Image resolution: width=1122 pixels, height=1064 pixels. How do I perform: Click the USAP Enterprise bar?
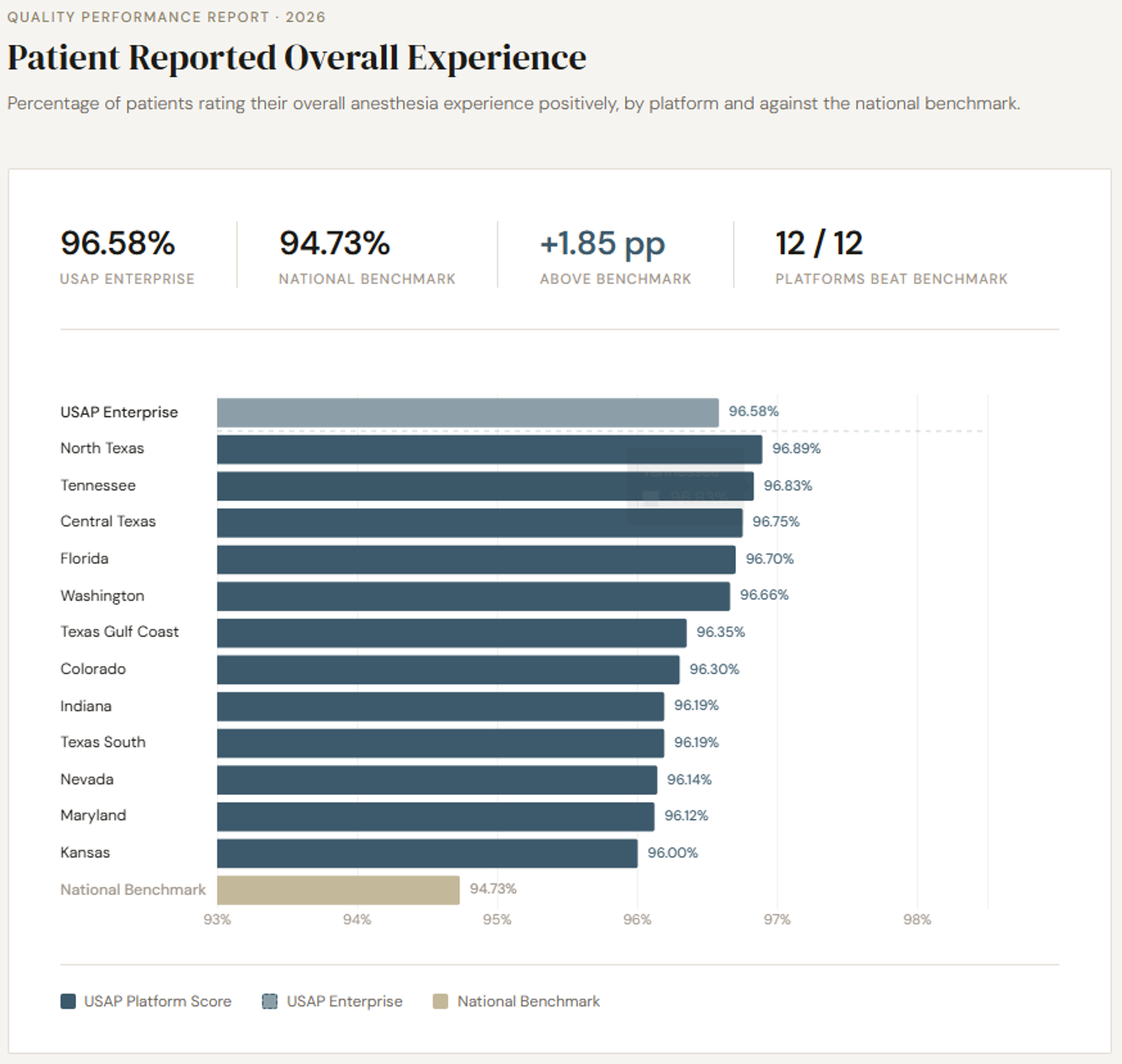tap(468, 412)
